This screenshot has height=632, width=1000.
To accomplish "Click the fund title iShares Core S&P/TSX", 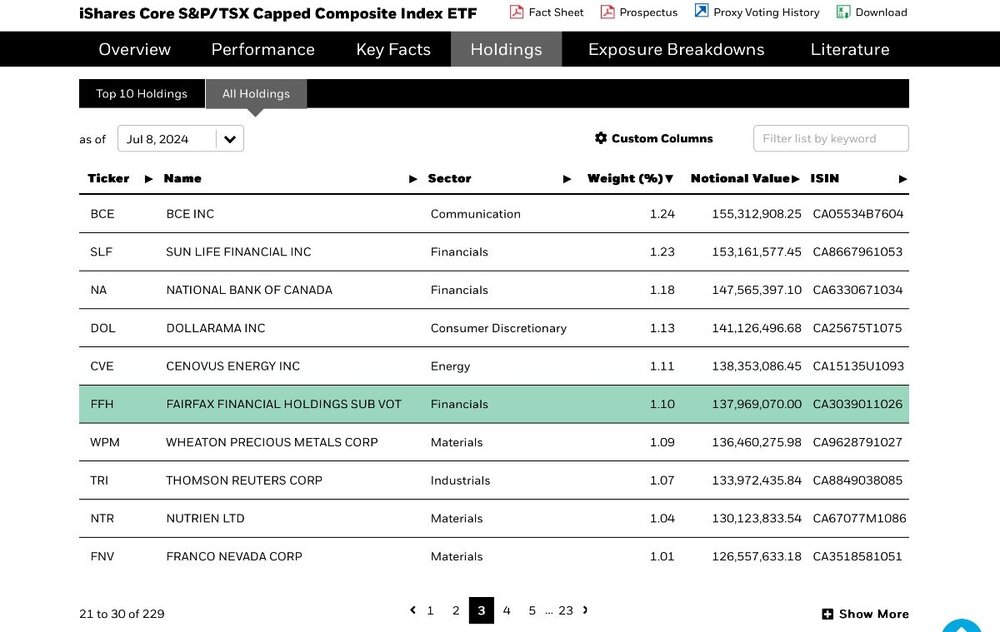I will (x=277, y=13).
